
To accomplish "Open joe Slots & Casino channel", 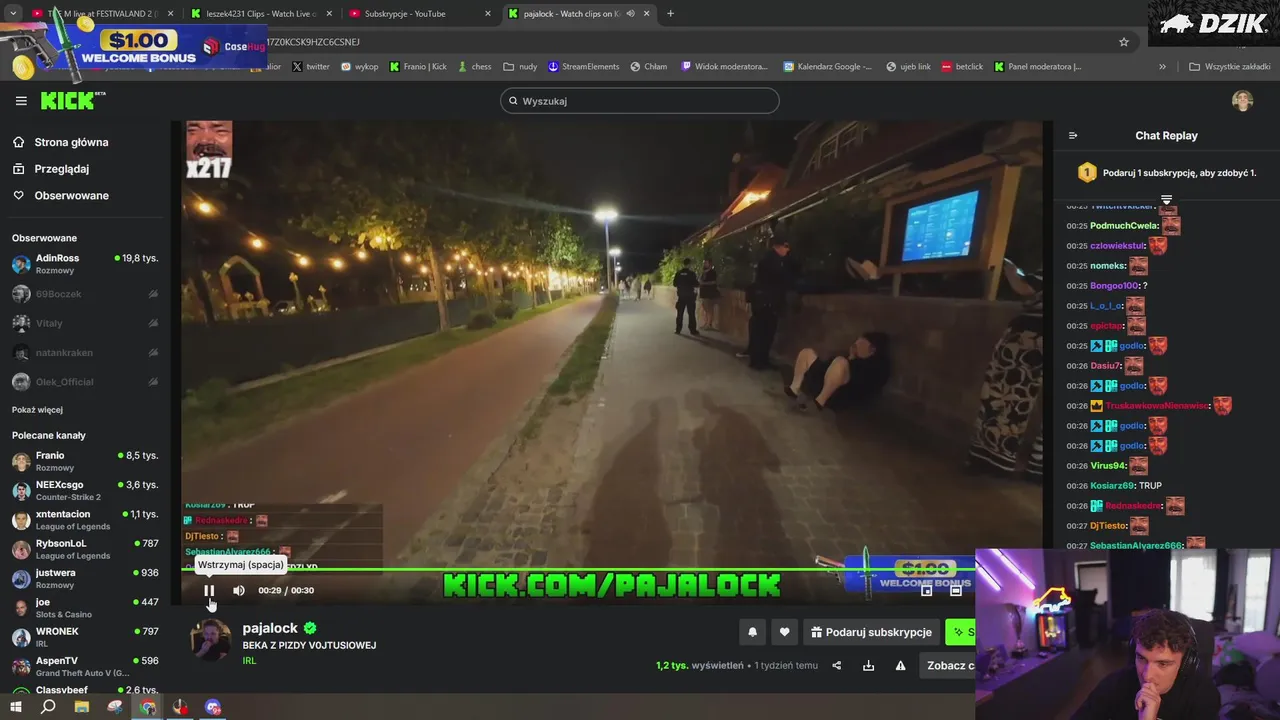I will [85, 608].
